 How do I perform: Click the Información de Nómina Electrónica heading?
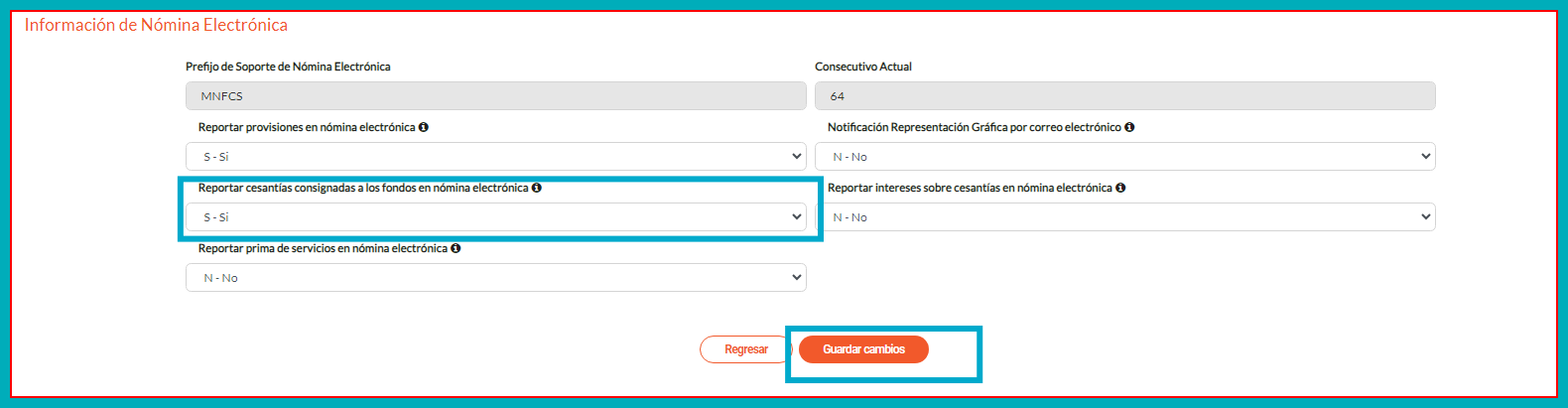[x=156, y=25]
